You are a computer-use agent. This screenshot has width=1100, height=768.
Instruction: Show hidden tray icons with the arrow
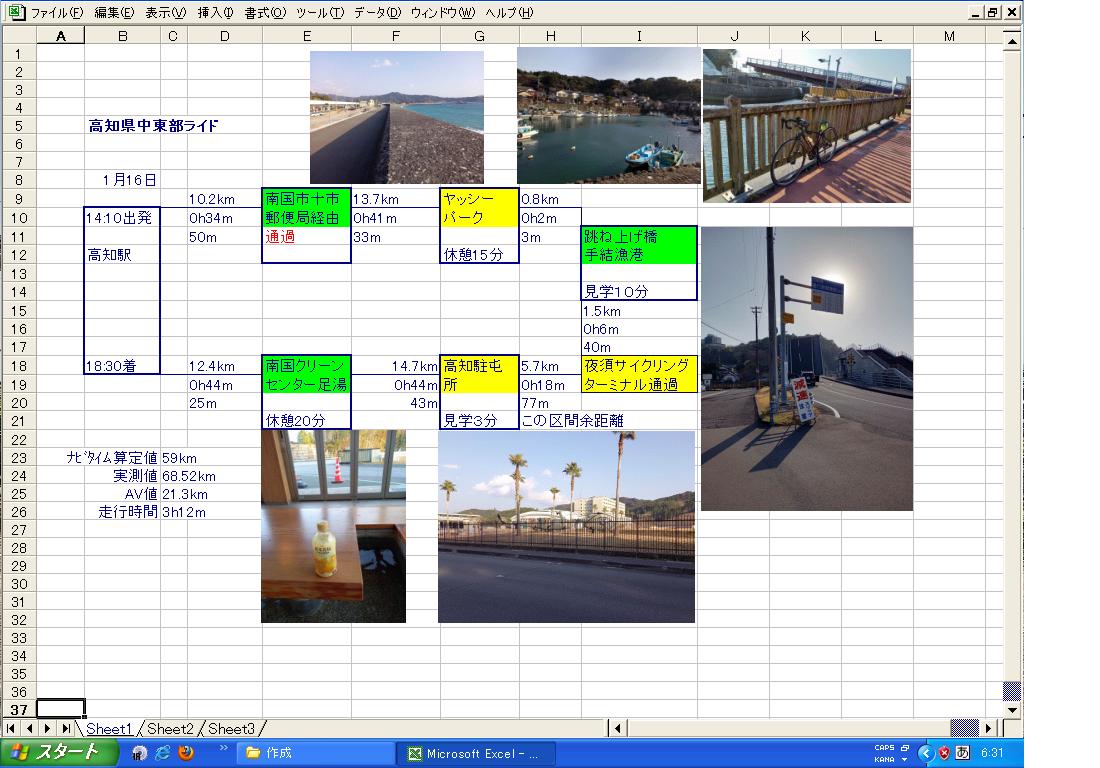(x=925, y=753)
